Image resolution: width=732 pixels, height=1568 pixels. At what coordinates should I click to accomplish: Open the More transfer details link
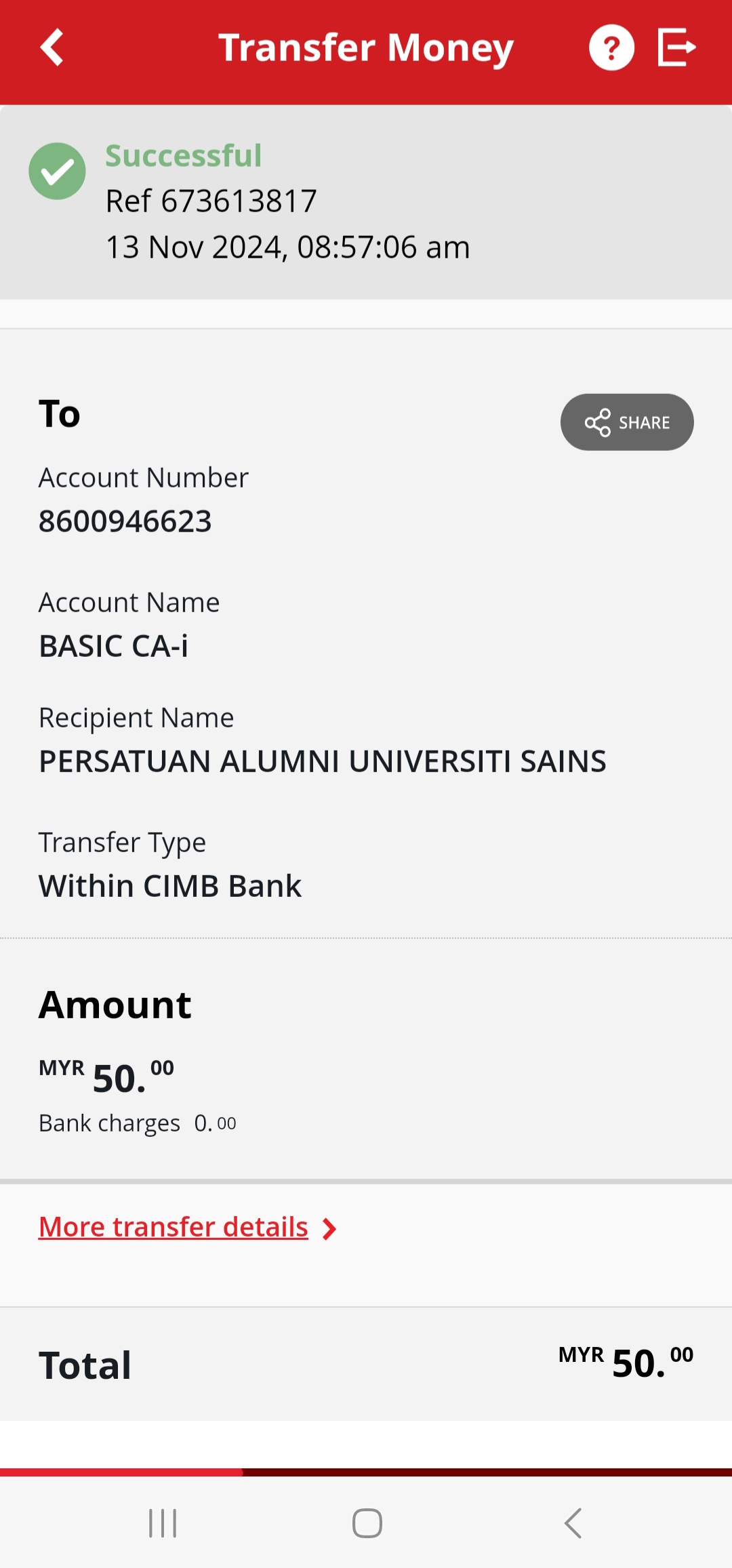(174, 1227)
